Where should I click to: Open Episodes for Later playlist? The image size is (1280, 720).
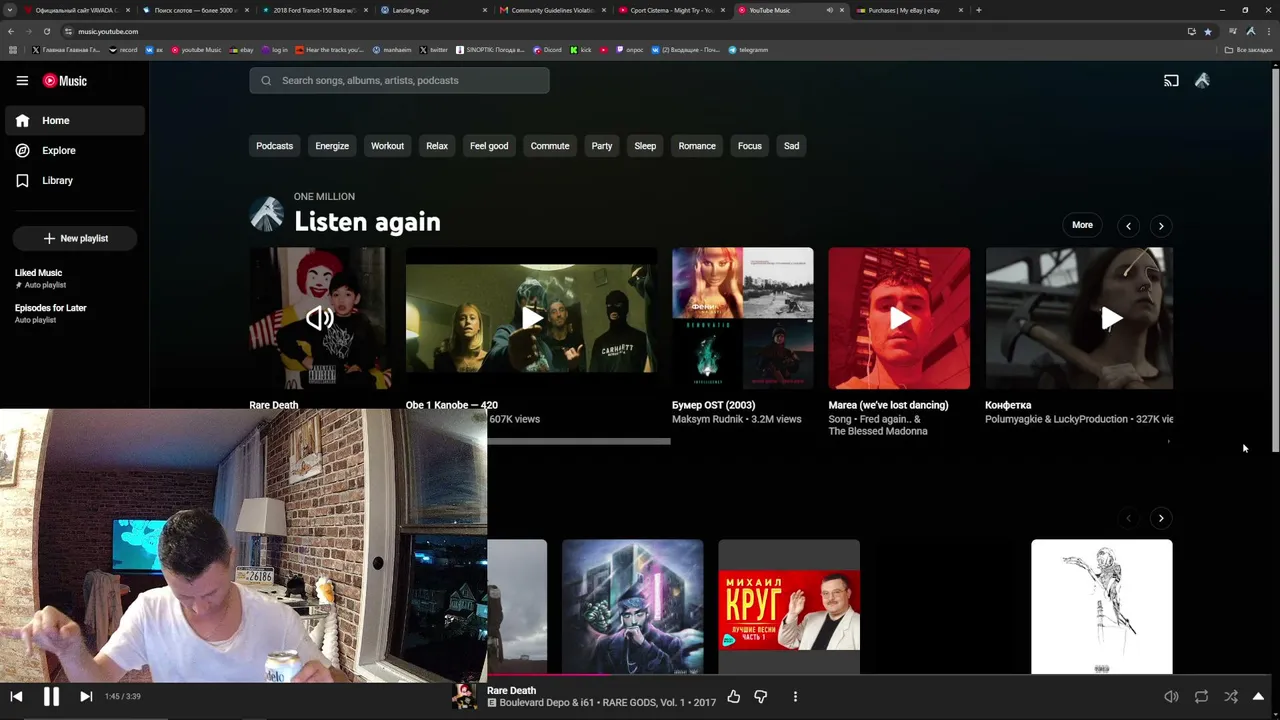75,314
